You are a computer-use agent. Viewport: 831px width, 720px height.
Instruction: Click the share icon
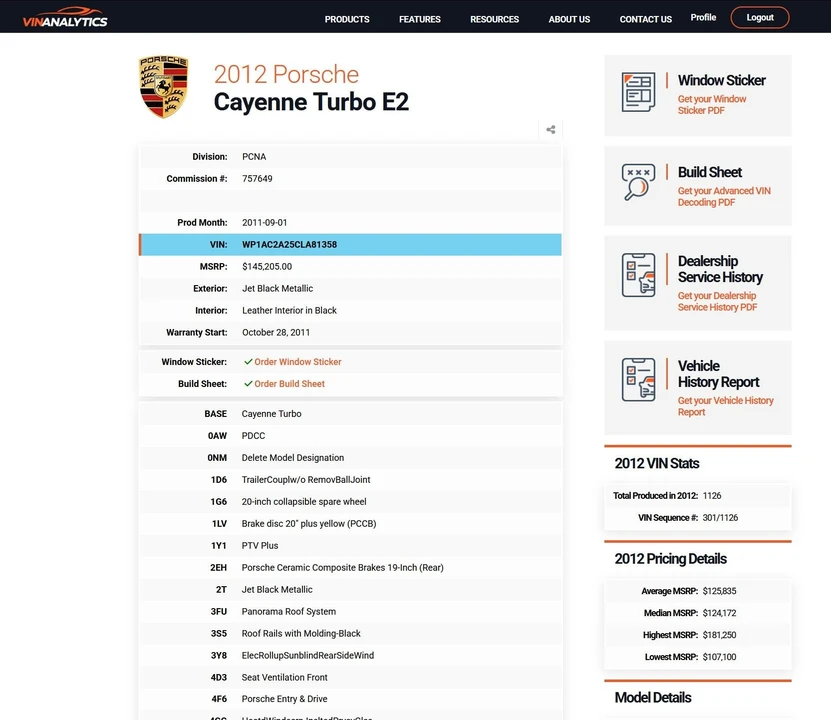click(x=551, y=130)
